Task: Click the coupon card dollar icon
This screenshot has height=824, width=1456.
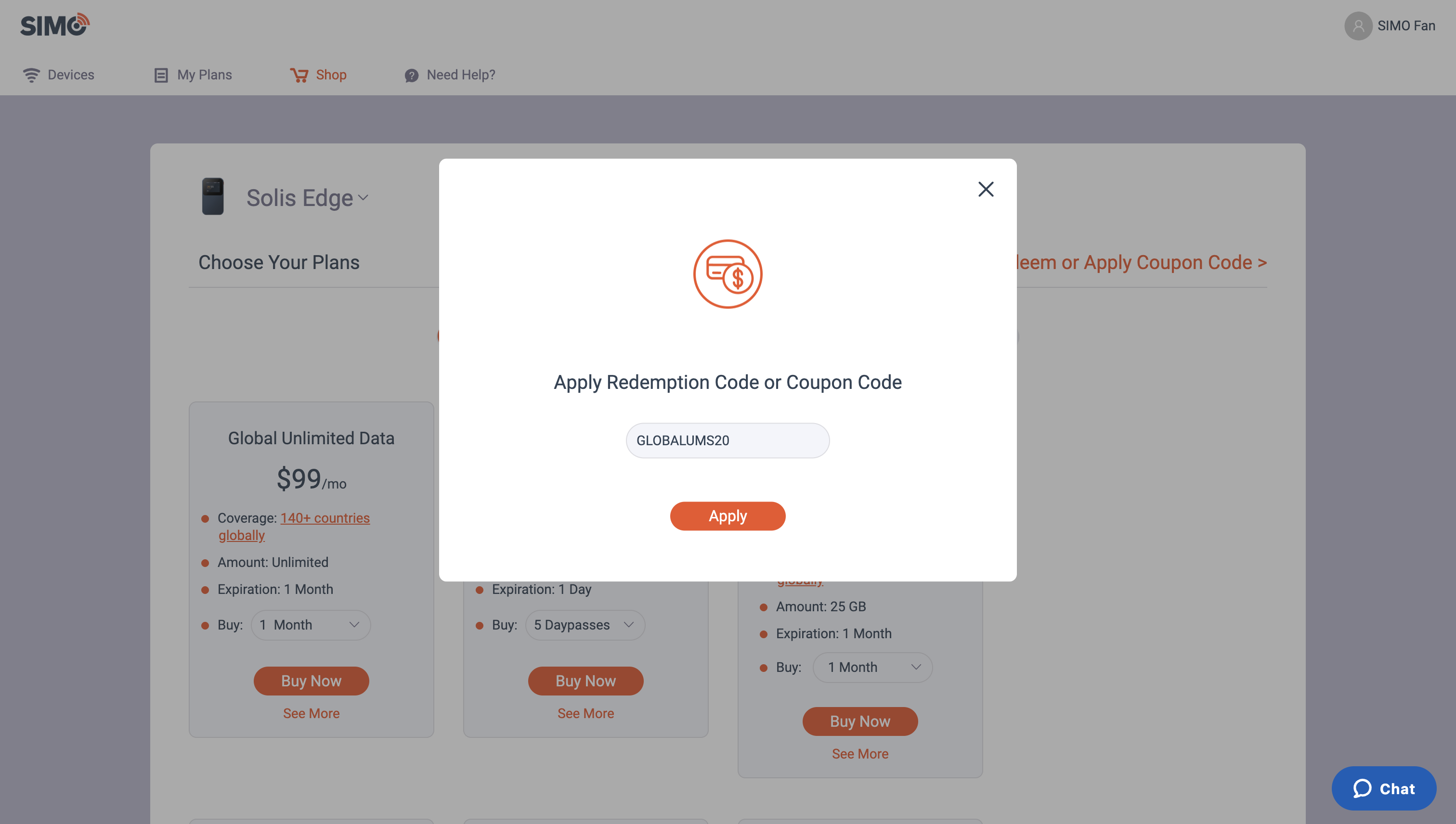Action: coord(728,274)
